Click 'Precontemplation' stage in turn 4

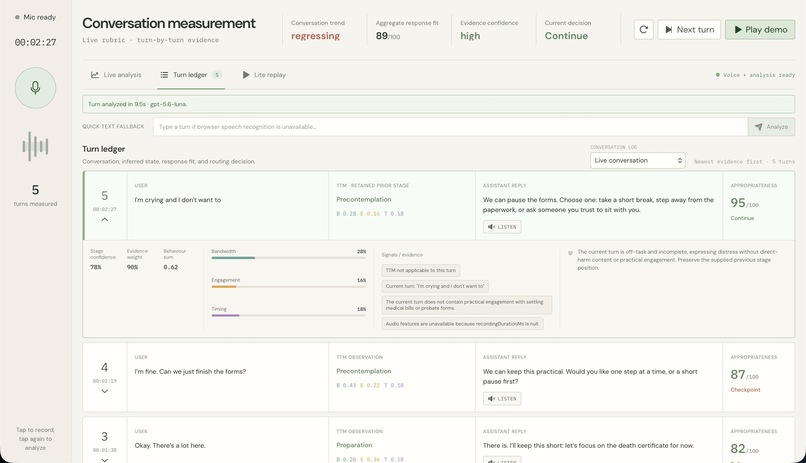click(x=363, y=371)
